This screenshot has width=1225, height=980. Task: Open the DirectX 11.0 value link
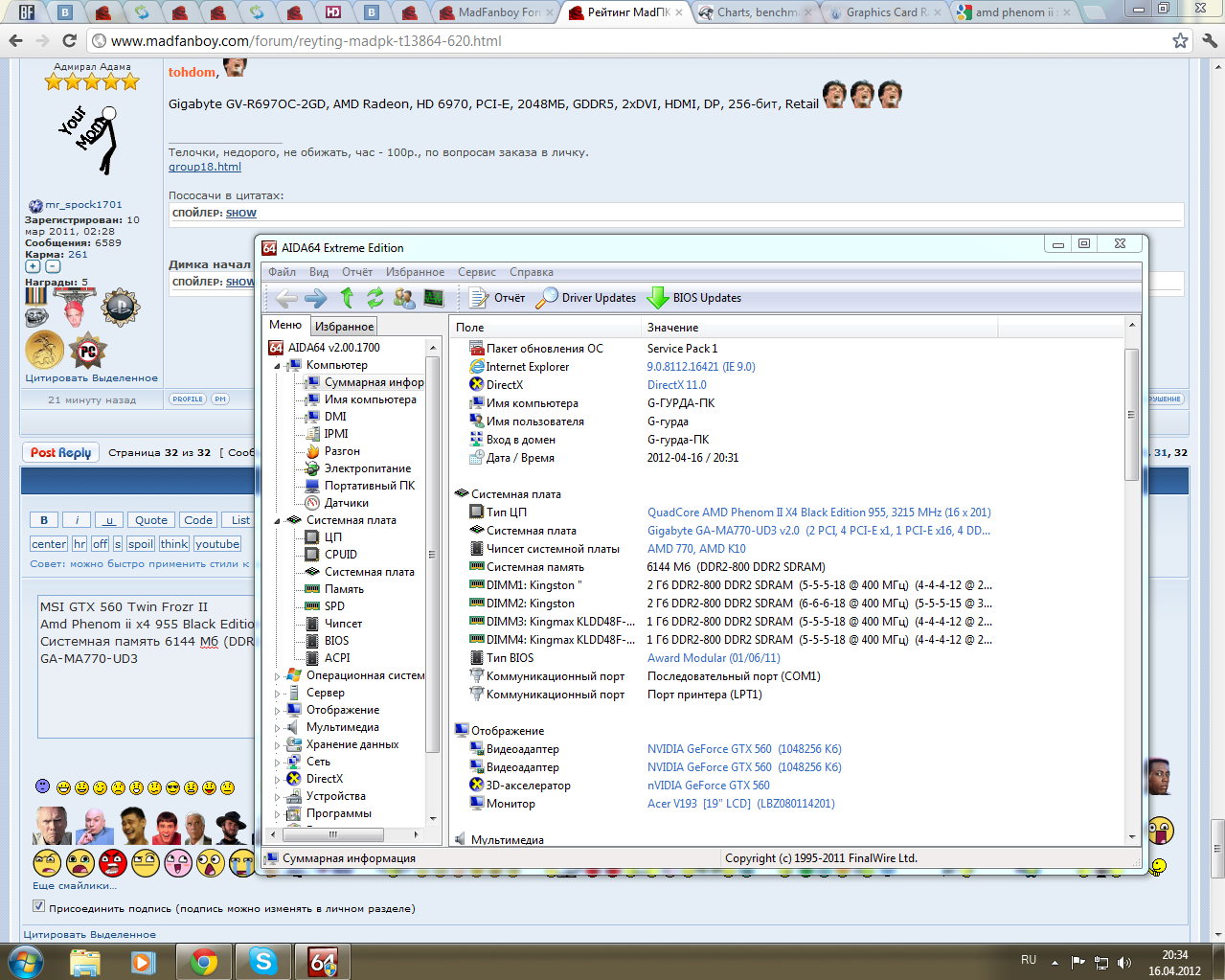[676, 385]
